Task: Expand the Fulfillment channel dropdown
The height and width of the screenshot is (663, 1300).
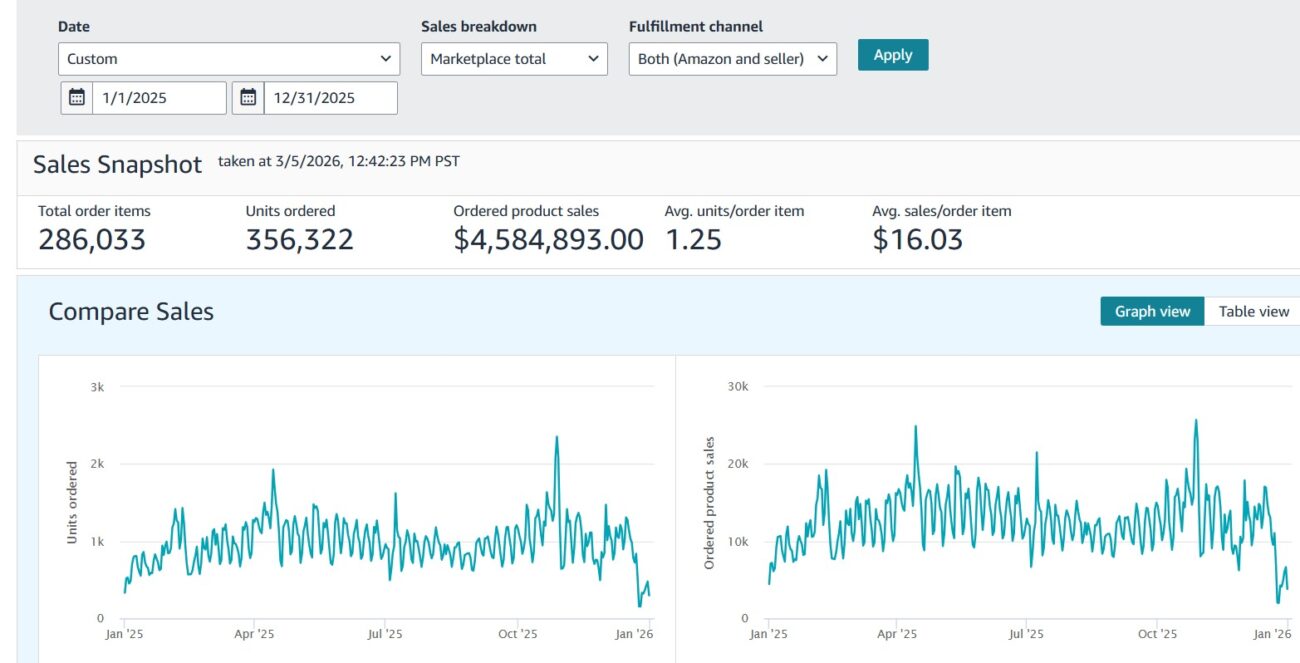Action: (x=733, y=59)
